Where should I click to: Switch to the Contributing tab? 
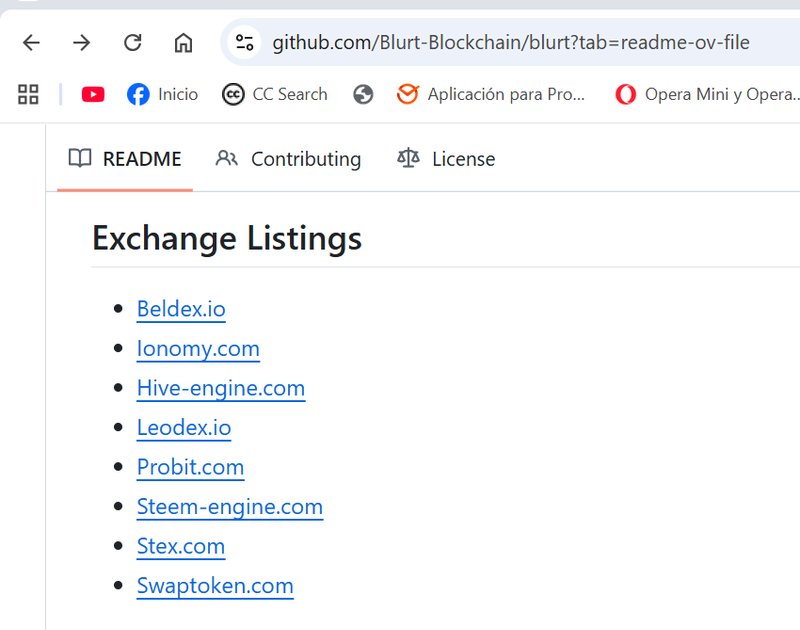tap(288, 159)
